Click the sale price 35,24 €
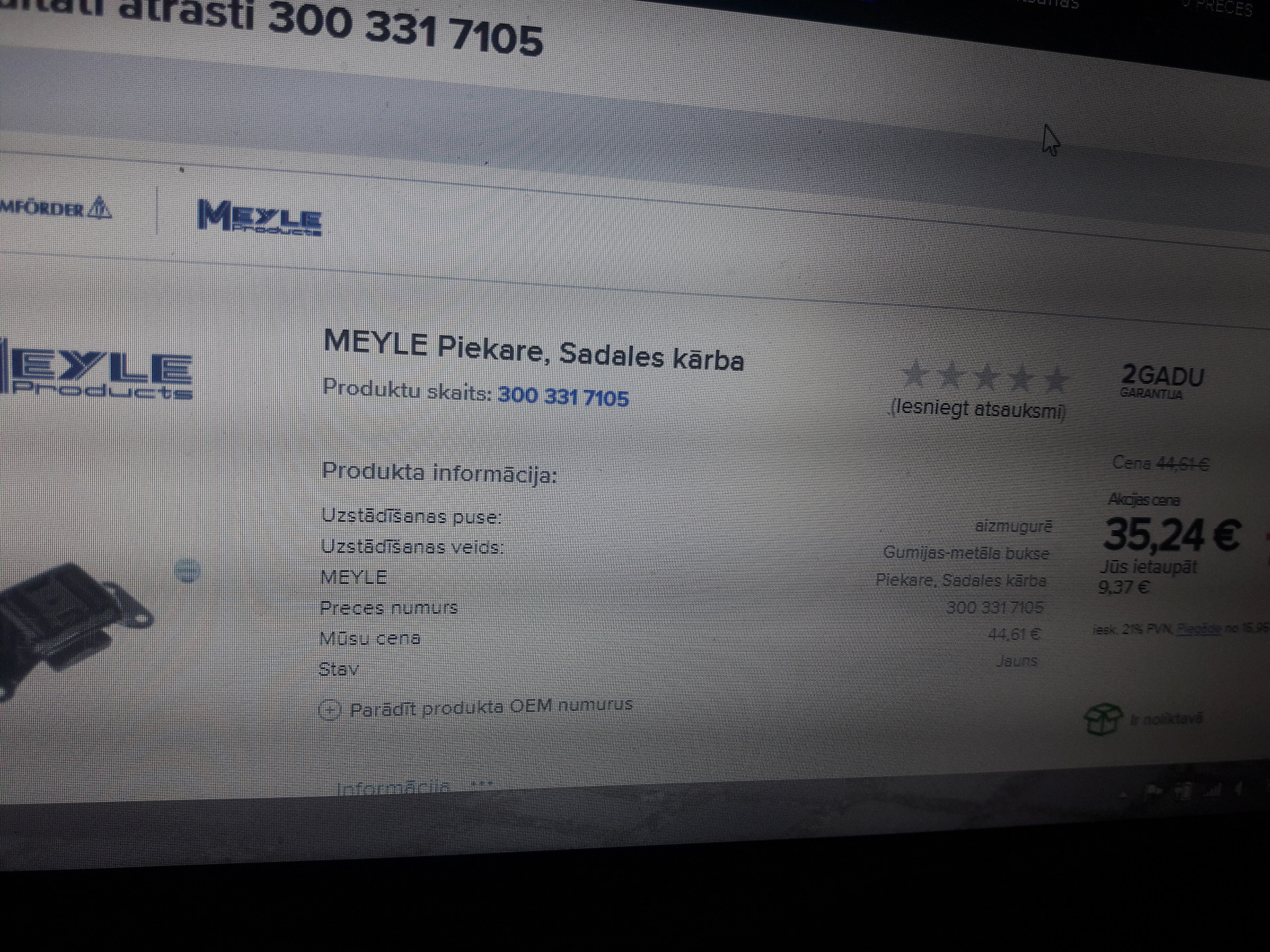The height and width of the screenshot is (952, 1270). 1171,534
